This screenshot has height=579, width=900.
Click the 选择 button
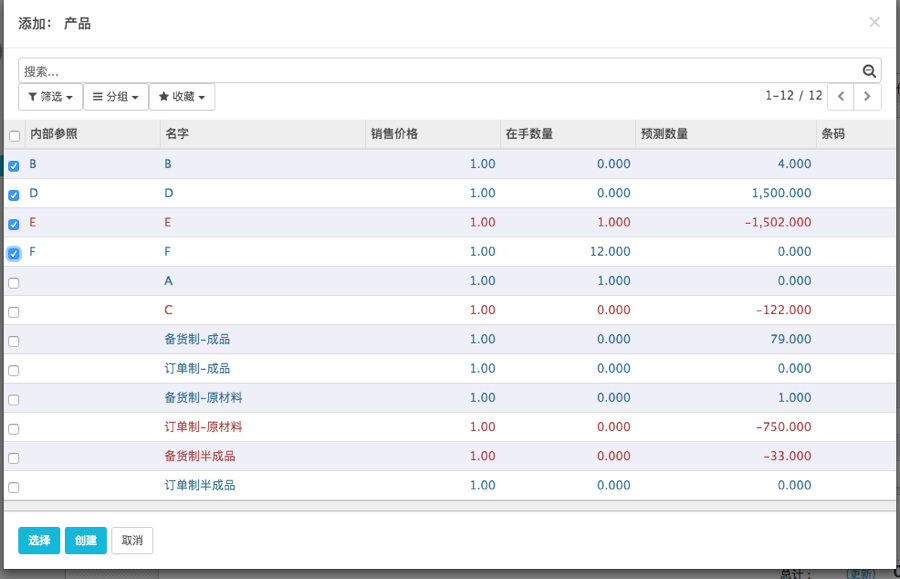tap(39, 540)
